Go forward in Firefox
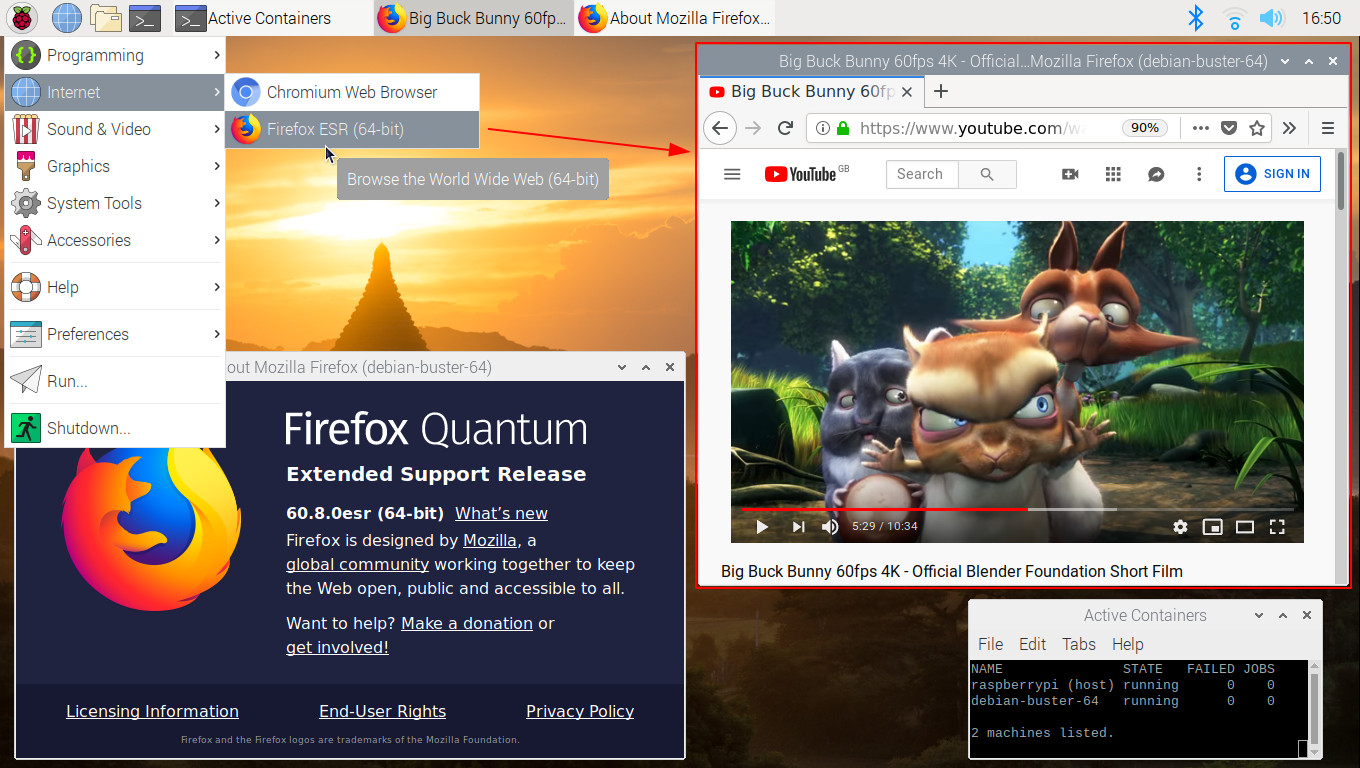The image size is (1360, 768). pyautogui.click(x=753, y=128)
